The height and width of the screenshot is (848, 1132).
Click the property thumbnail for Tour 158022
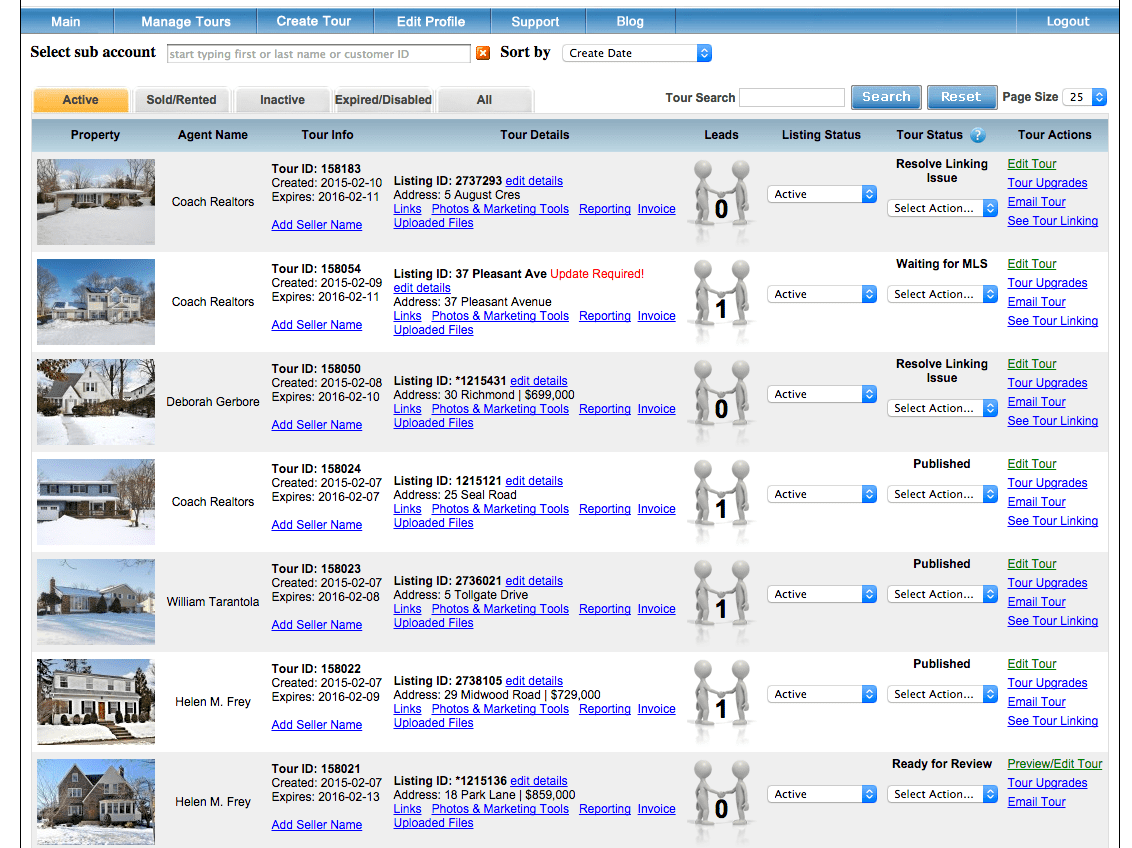tap(95, 701)
